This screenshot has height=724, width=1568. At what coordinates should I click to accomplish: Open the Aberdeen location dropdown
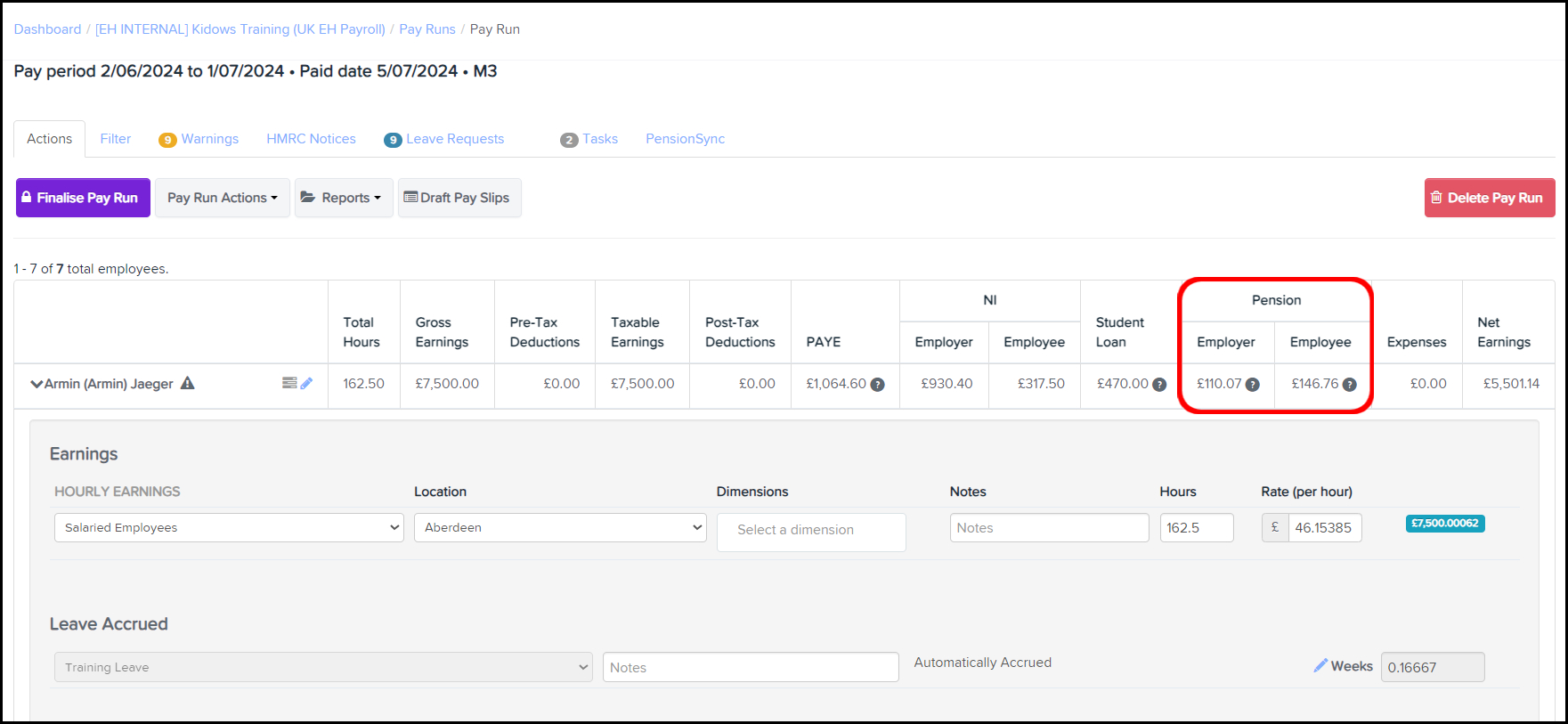coord(560,527)
